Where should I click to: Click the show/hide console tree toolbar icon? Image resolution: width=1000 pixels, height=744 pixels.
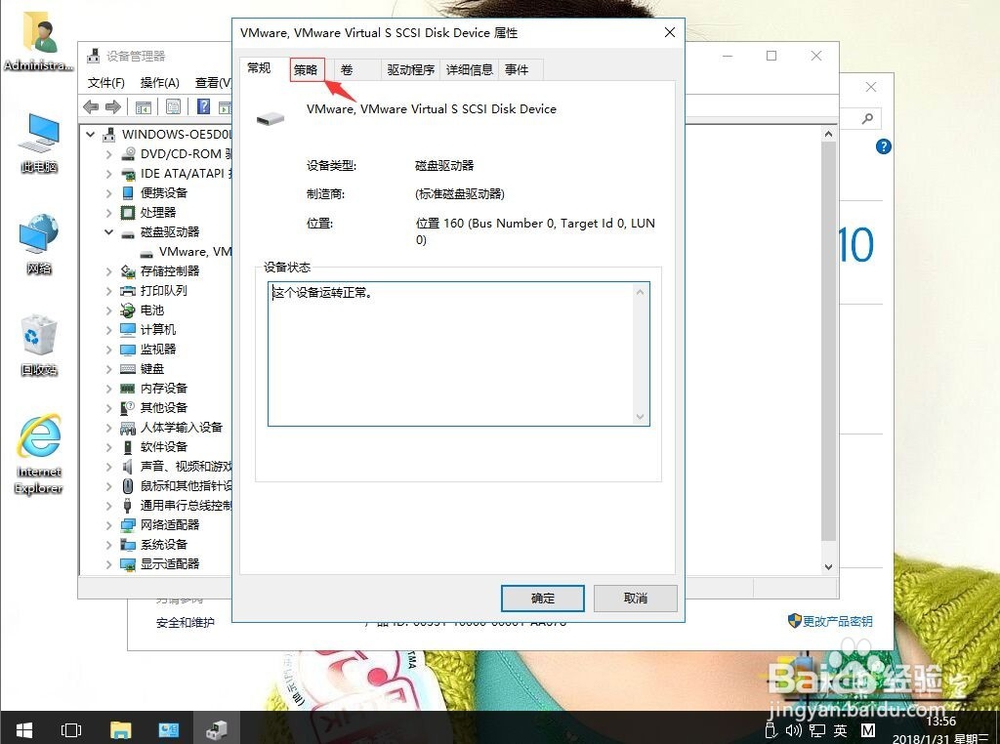[x=143, y=106]
